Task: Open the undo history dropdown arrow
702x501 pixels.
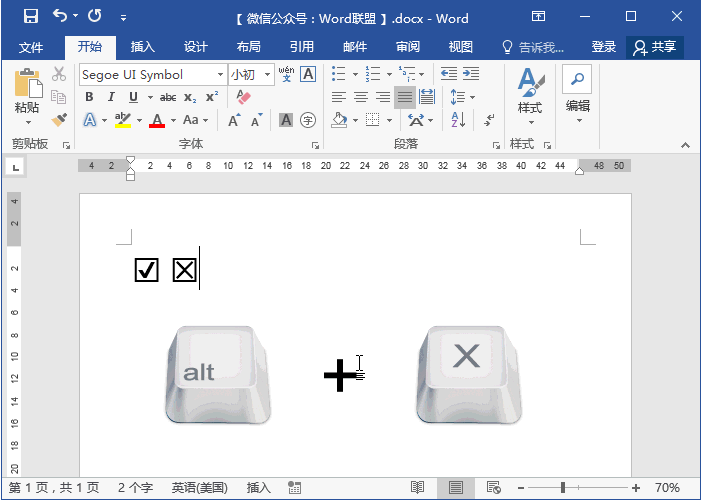Action: click(x=75, y=17)
